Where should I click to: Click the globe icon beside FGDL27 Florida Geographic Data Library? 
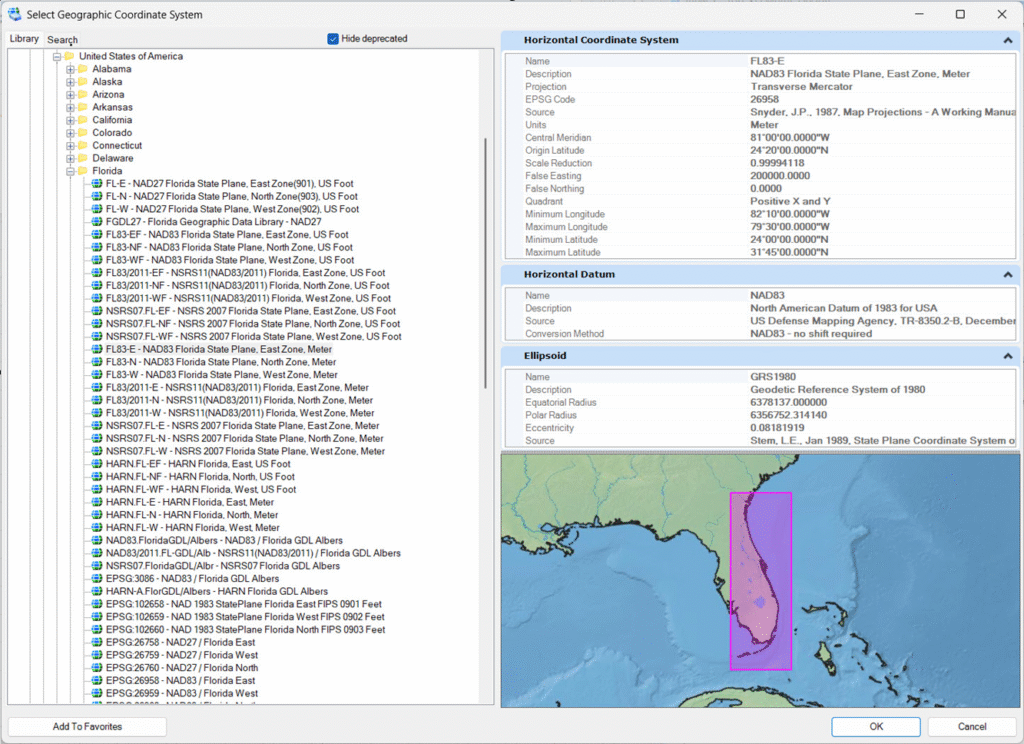97,221
